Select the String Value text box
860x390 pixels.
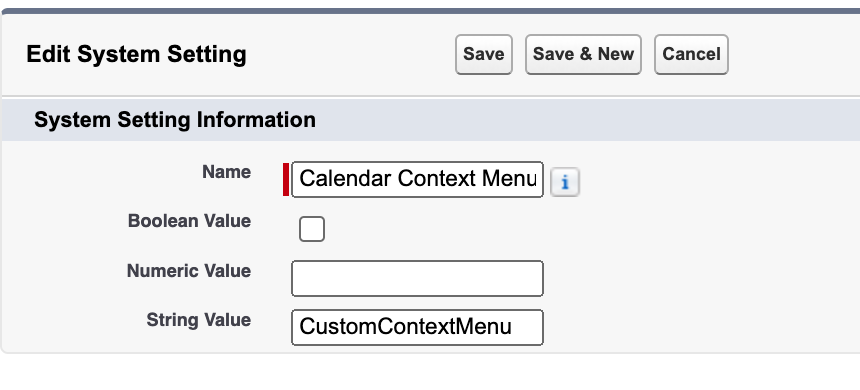coord(417,327)
